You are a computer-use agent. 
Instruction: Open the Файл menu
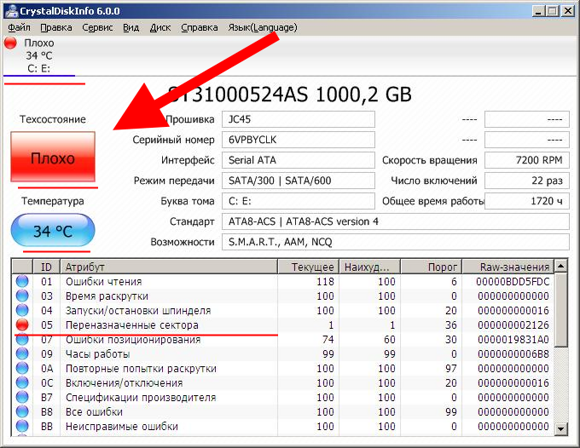19,28
